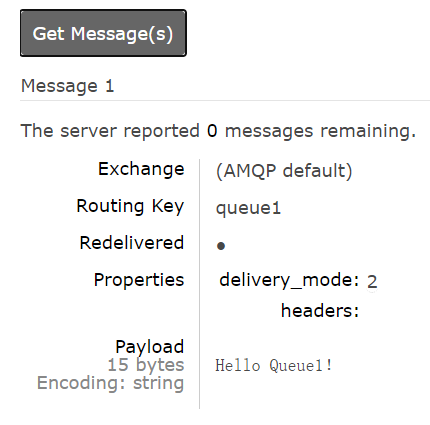Image resolution: width=430 pixels, height=425 pixels.
Task: Select the delivery_mode value 2
Action: (372, 282)
